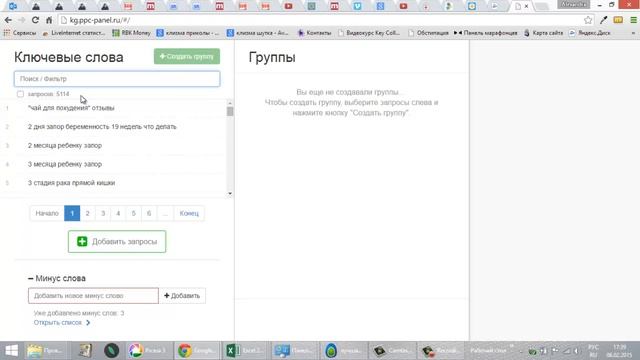This screenshot has width=640, height=360.
Task: Go to page 3 of keywords
Action: point(103,213)
